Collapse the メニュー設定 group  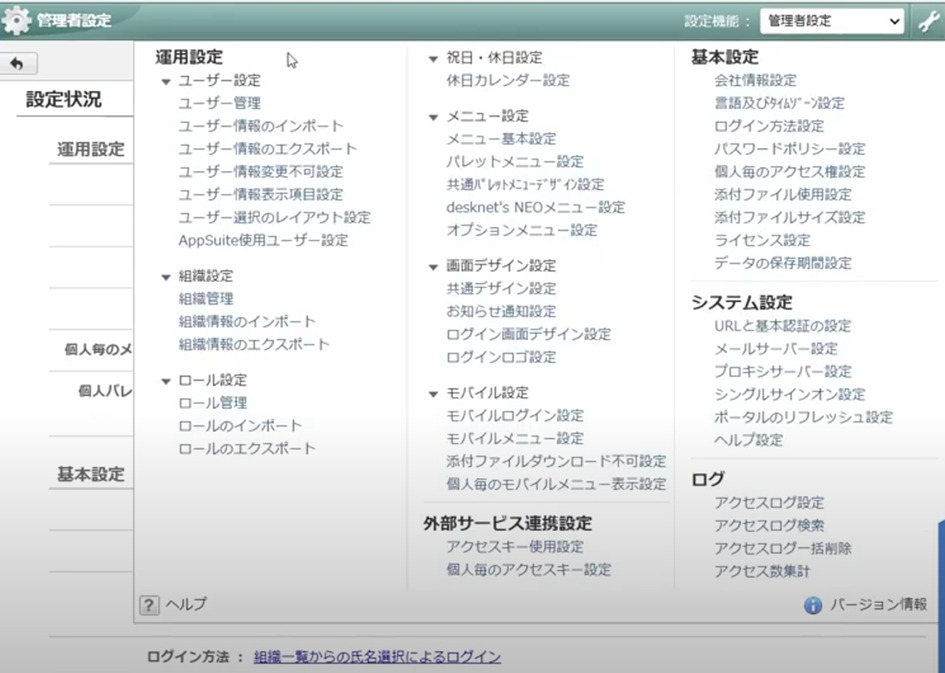(433, 117)
